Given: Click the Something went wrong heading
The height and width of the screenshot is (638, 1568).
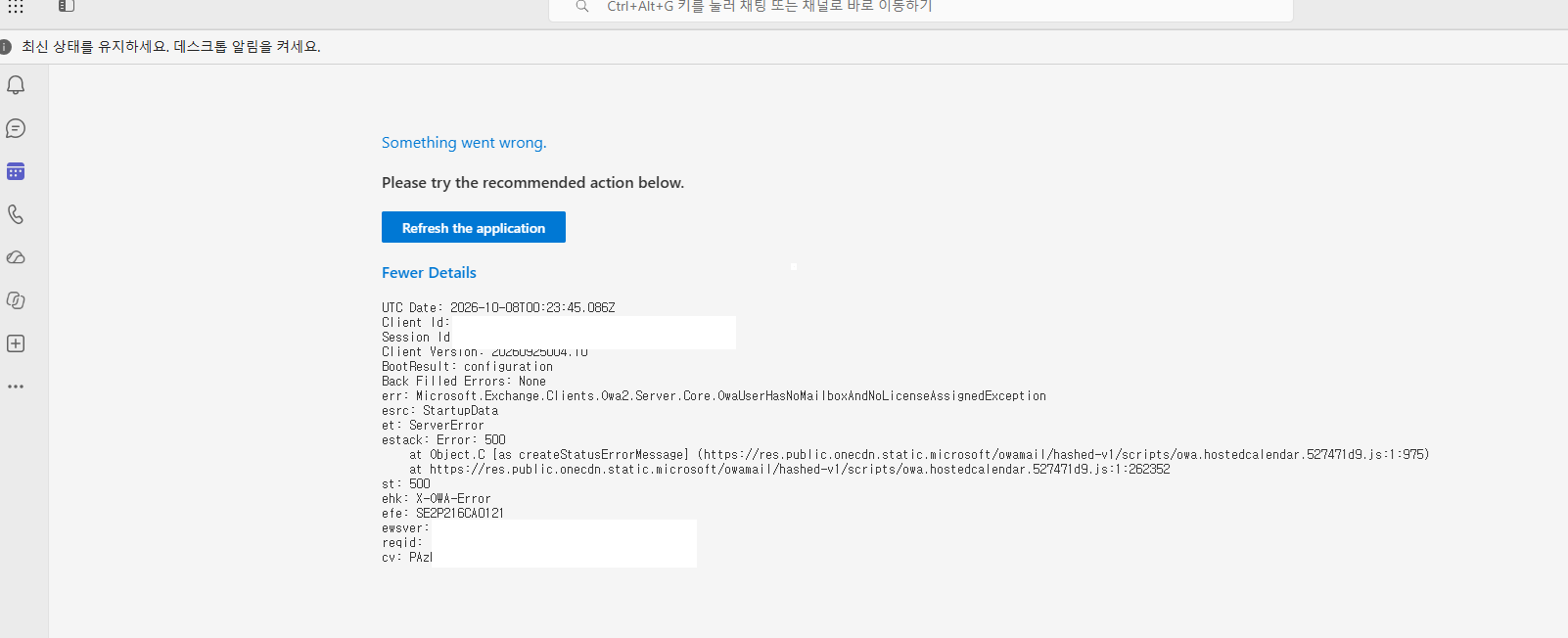Looking at the screenshot, I should 464,143.
